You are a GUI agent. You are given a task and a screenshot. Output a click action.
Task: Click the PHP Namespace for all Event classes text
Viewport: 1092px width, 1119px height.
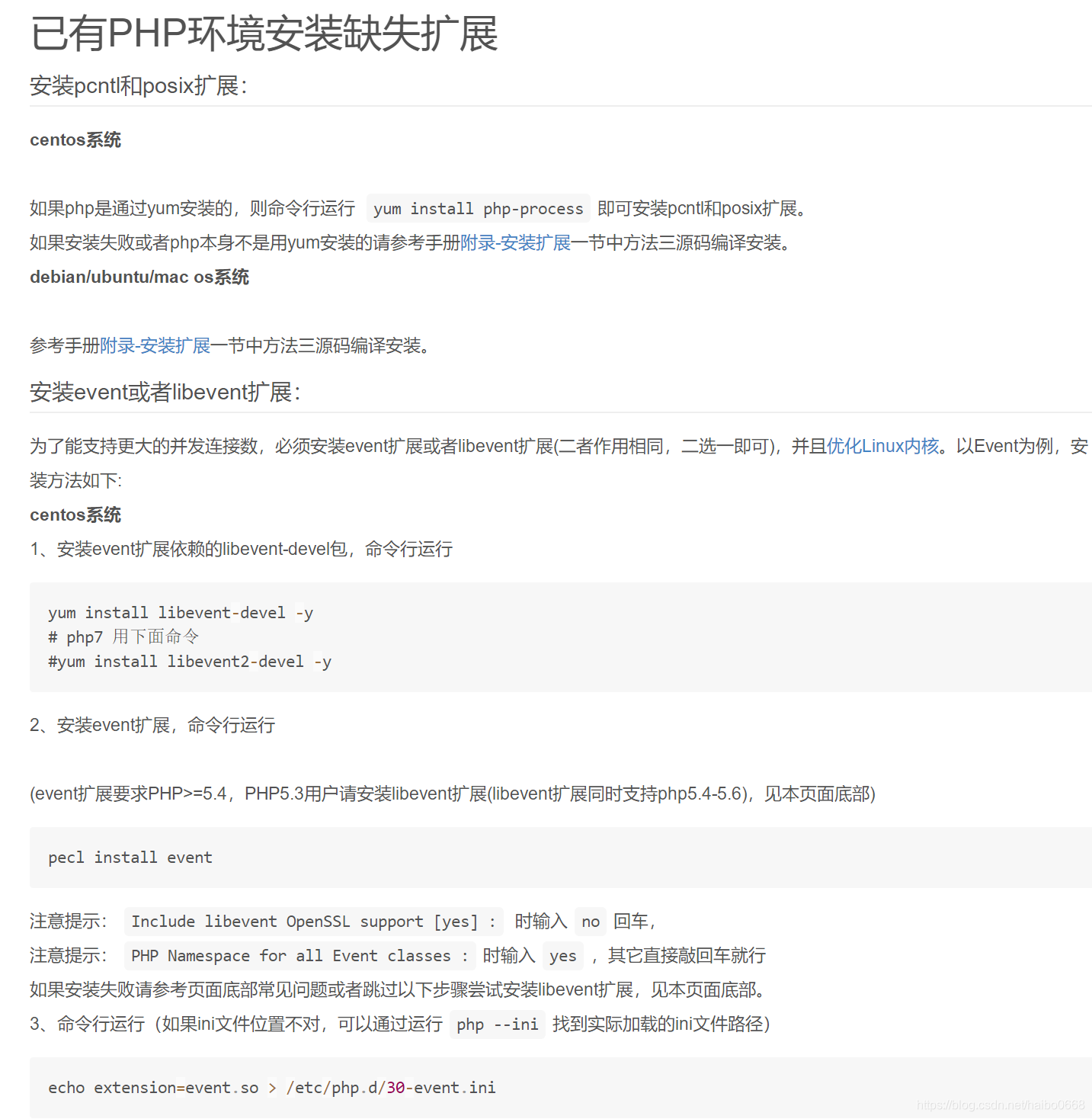pyautogui.click(x=296, y=956)
